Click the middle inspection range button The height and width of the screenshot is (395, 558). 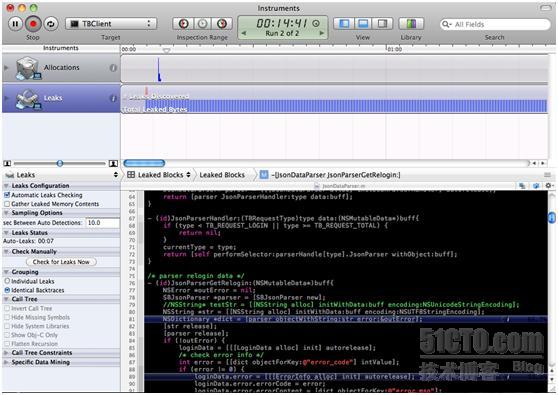202,24
